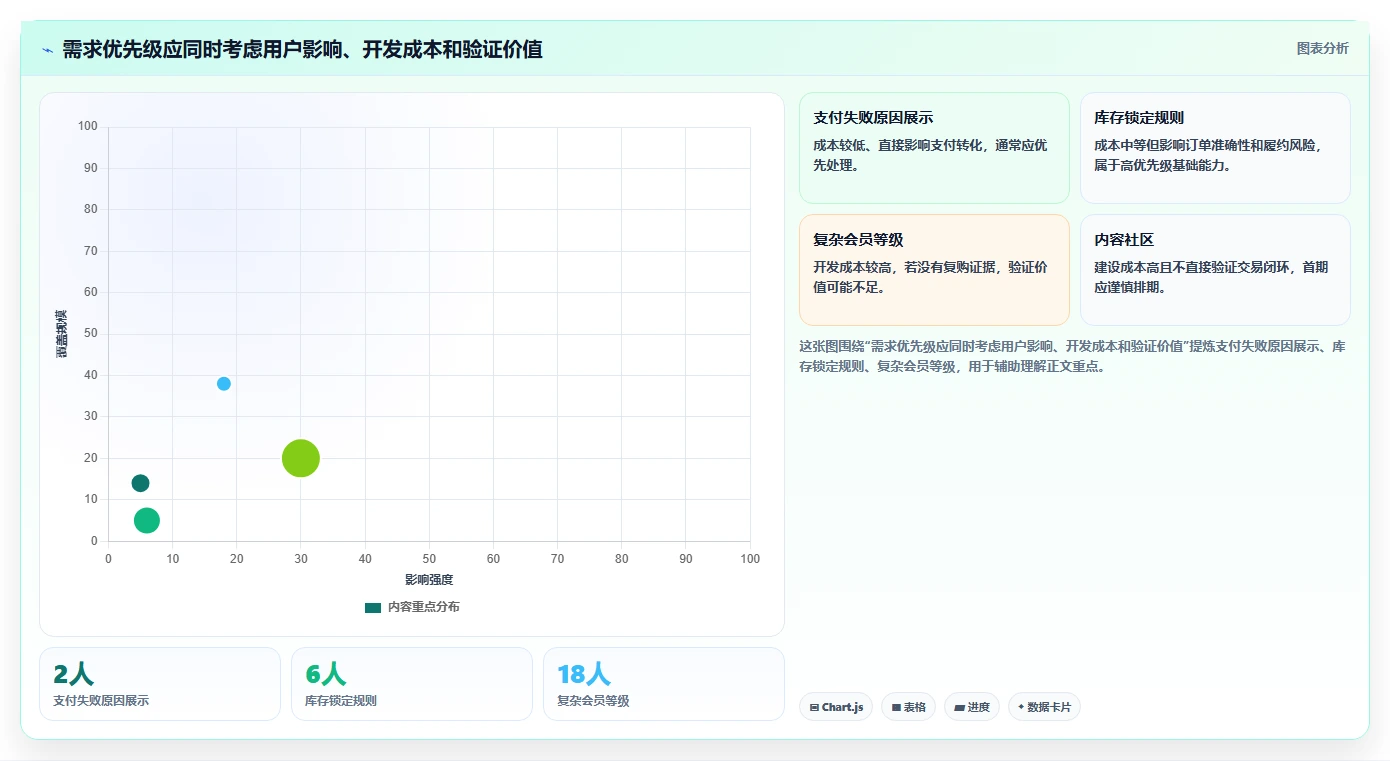Click the 表格 tag chip
1390x761 pixels.
point(908,707)
